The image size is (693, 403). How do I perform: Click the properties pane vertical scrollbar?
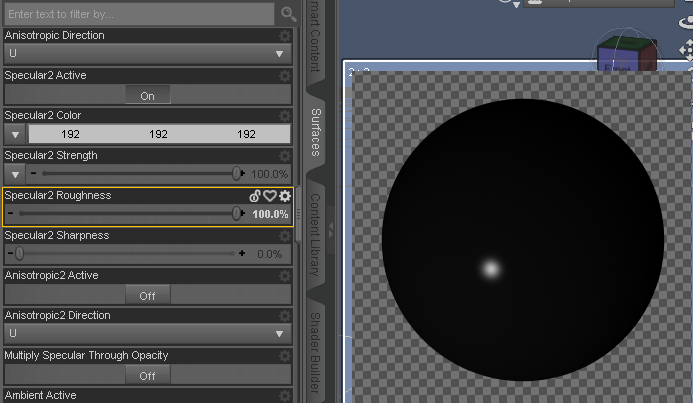(x=298, y=214)
